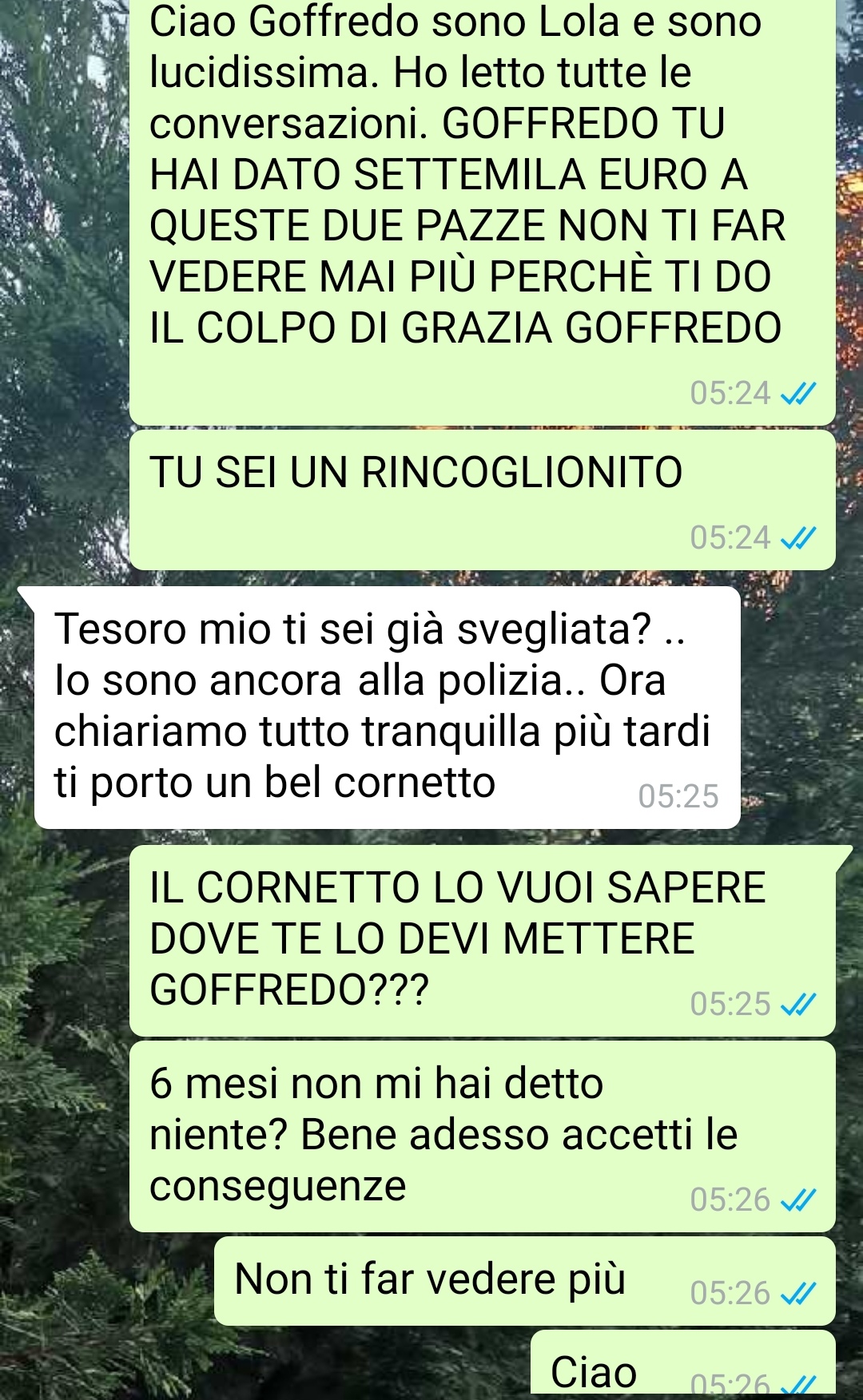Select the message 'TU SEI UN RINCOGLIONITO'
The image size is (863, 1400).
tap(483, 500)
